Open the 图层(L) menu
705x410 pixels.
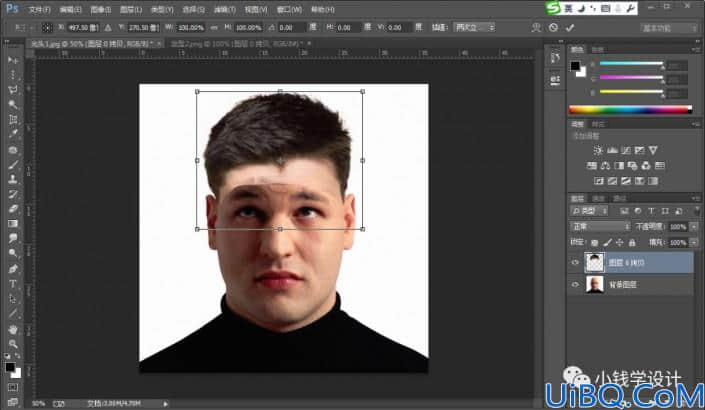click(x=131, y=9)
